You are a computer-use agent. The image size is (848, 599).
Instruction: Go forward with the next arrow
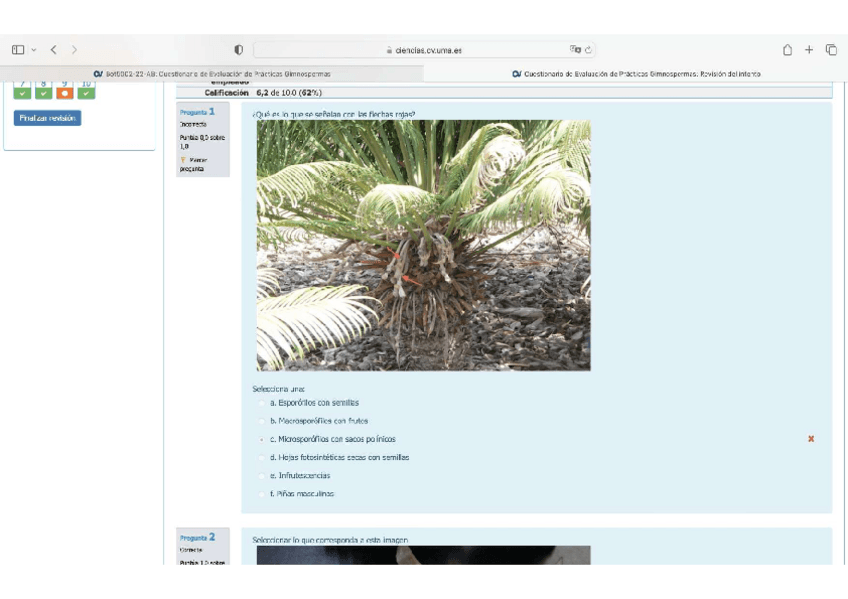click(74, 50)
